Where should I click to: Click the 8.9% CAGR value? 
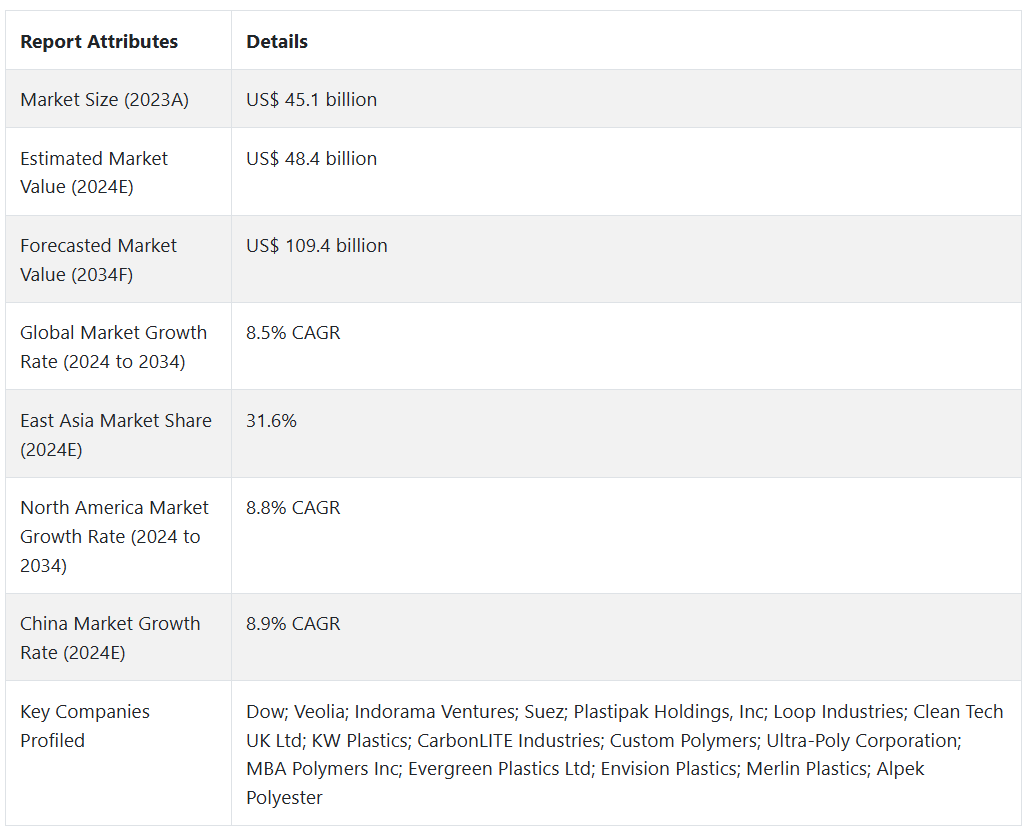coord(293,623)
